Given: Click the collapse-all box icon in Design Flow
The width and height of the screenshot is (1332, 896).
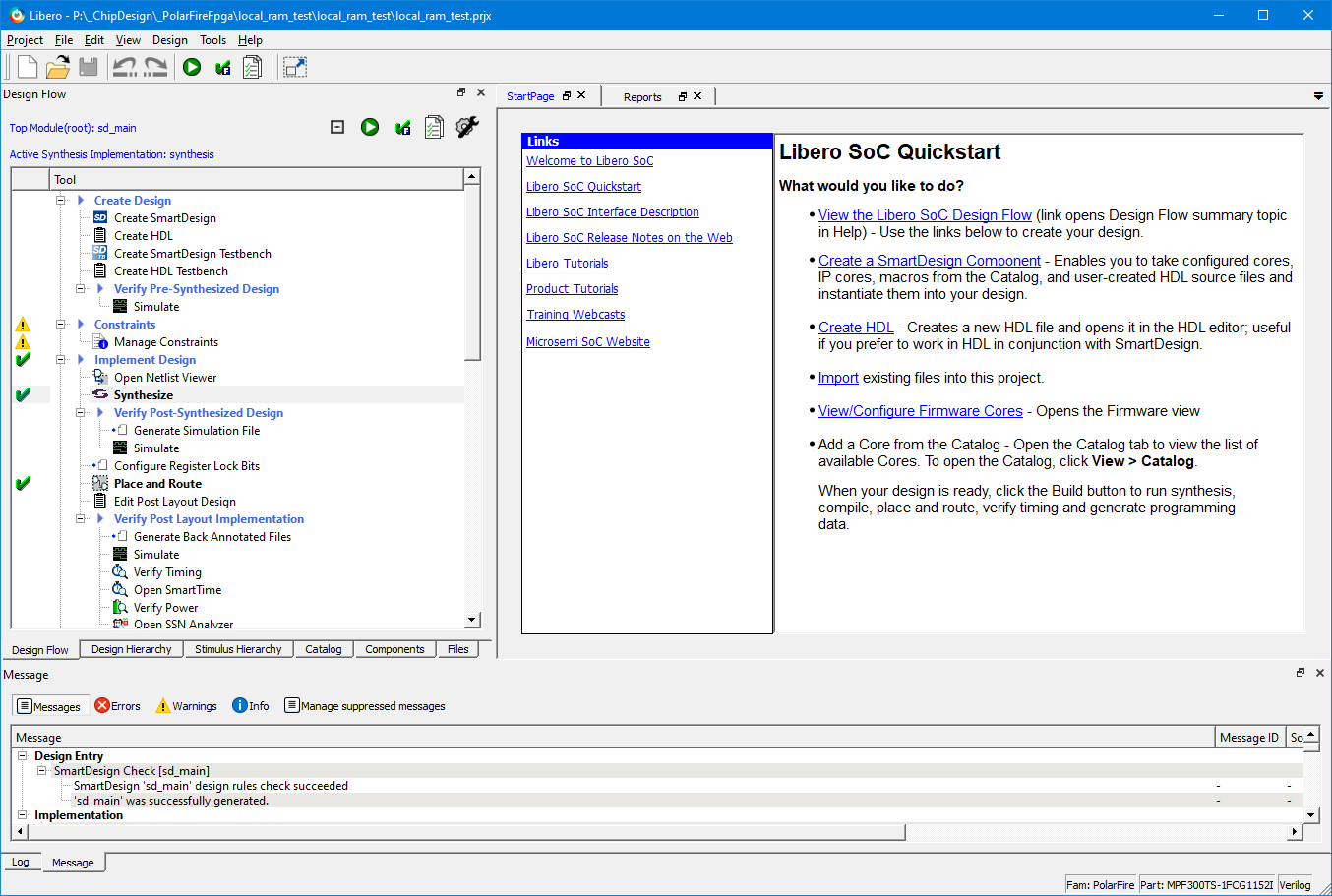Looking at the screenshot, I should pyautogui.click(x=337, y=127).
